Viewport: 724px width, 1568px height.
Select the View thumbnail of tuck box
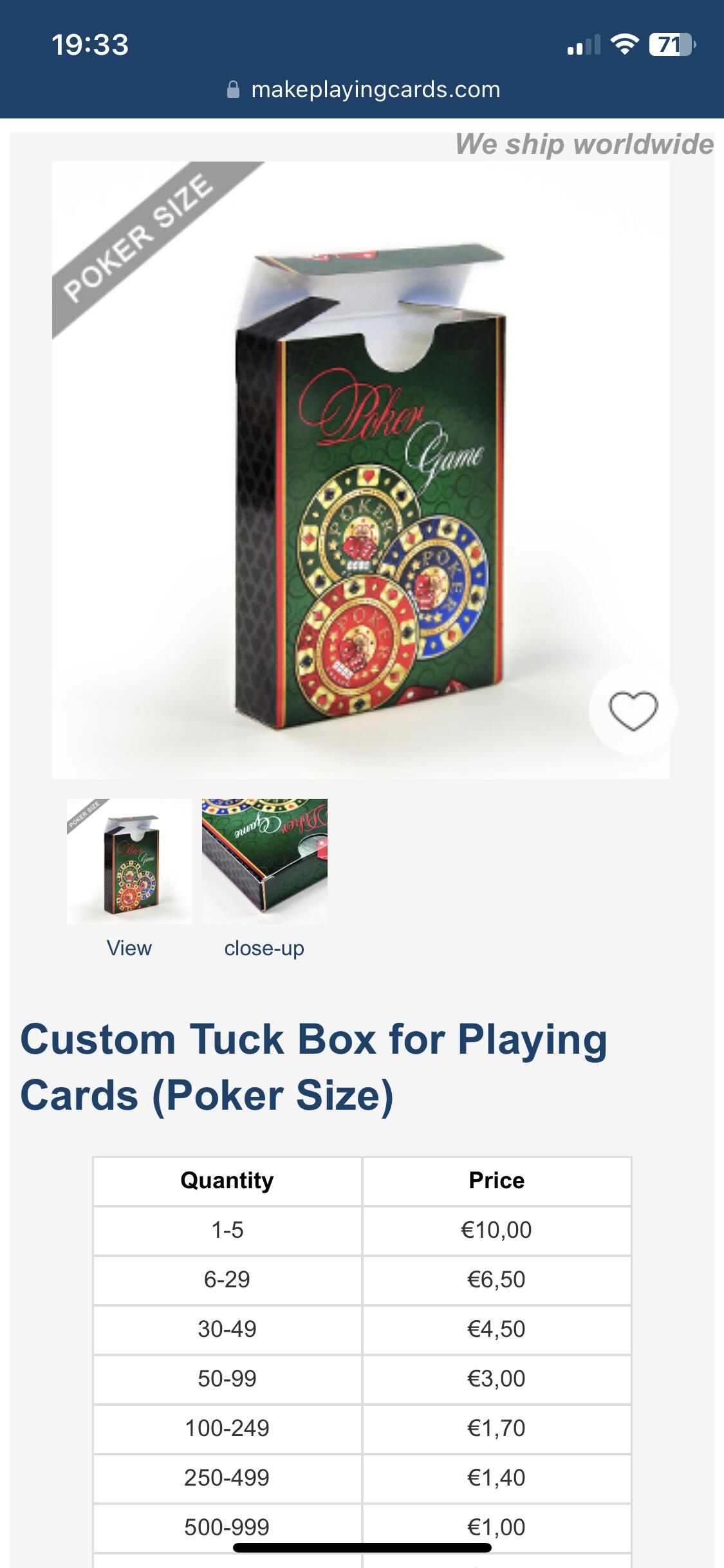click(x=129, y=861)
